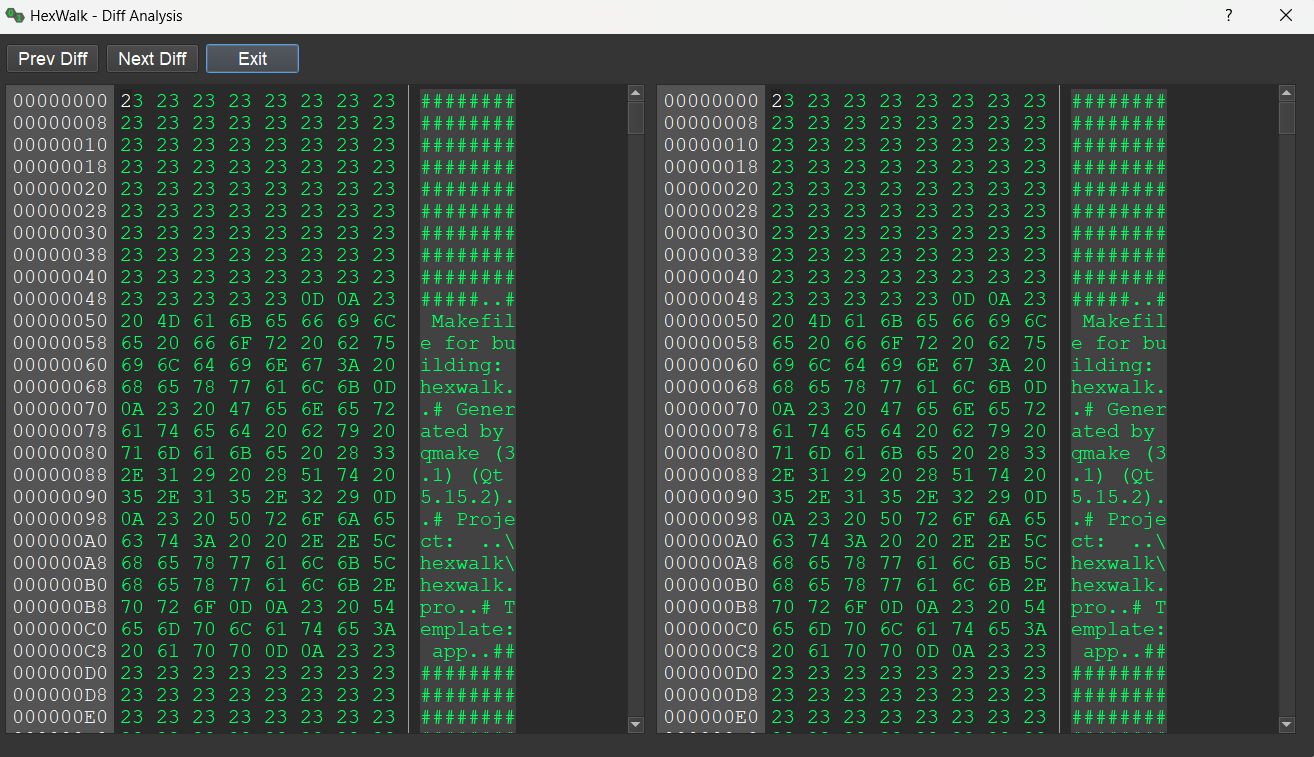
Task: Click the down arrow of the first hex panel's scrollbar
Action: coord(635,725)
